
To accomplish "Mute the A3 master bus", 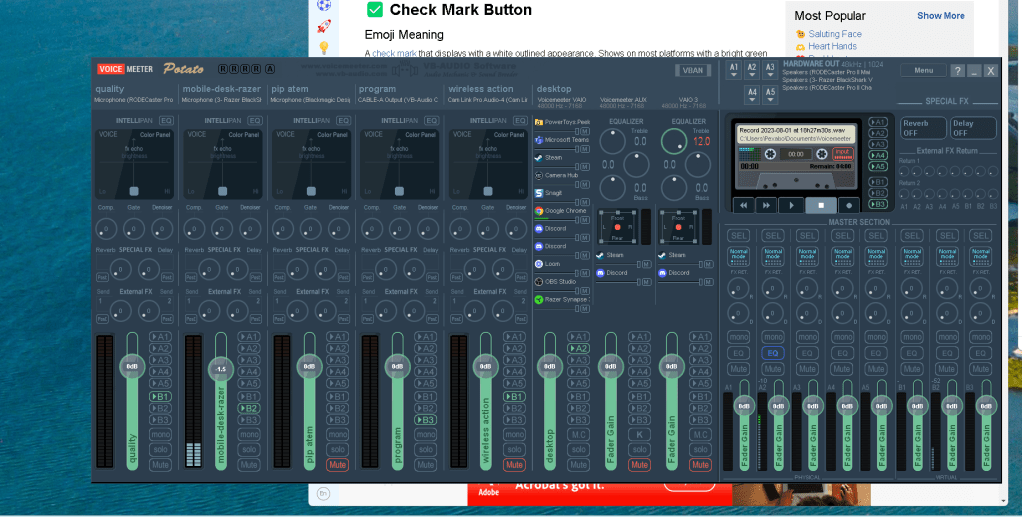I will [808, 369].
